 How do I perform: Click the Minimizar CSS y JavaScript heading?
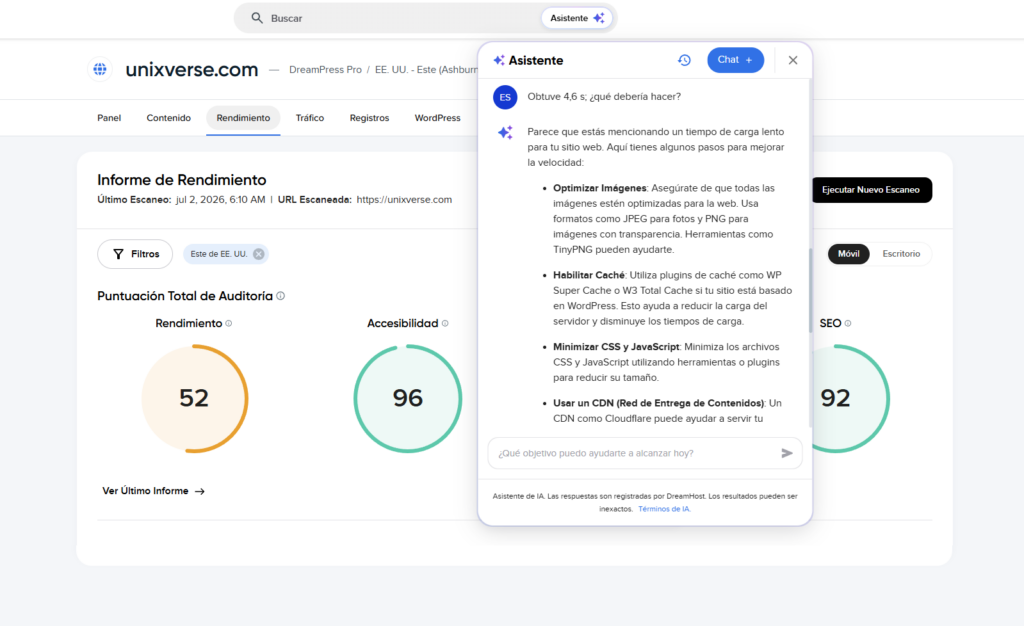coord(616,347)
